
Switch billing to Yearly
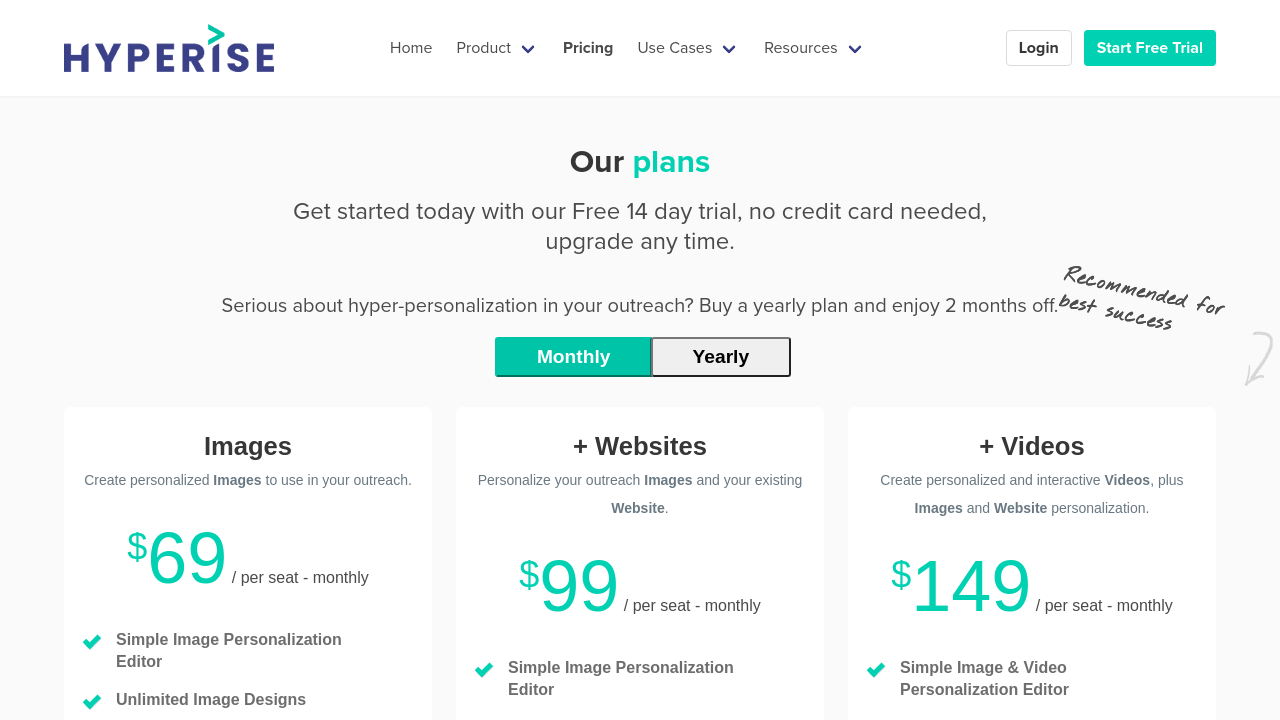coord(720,357)
